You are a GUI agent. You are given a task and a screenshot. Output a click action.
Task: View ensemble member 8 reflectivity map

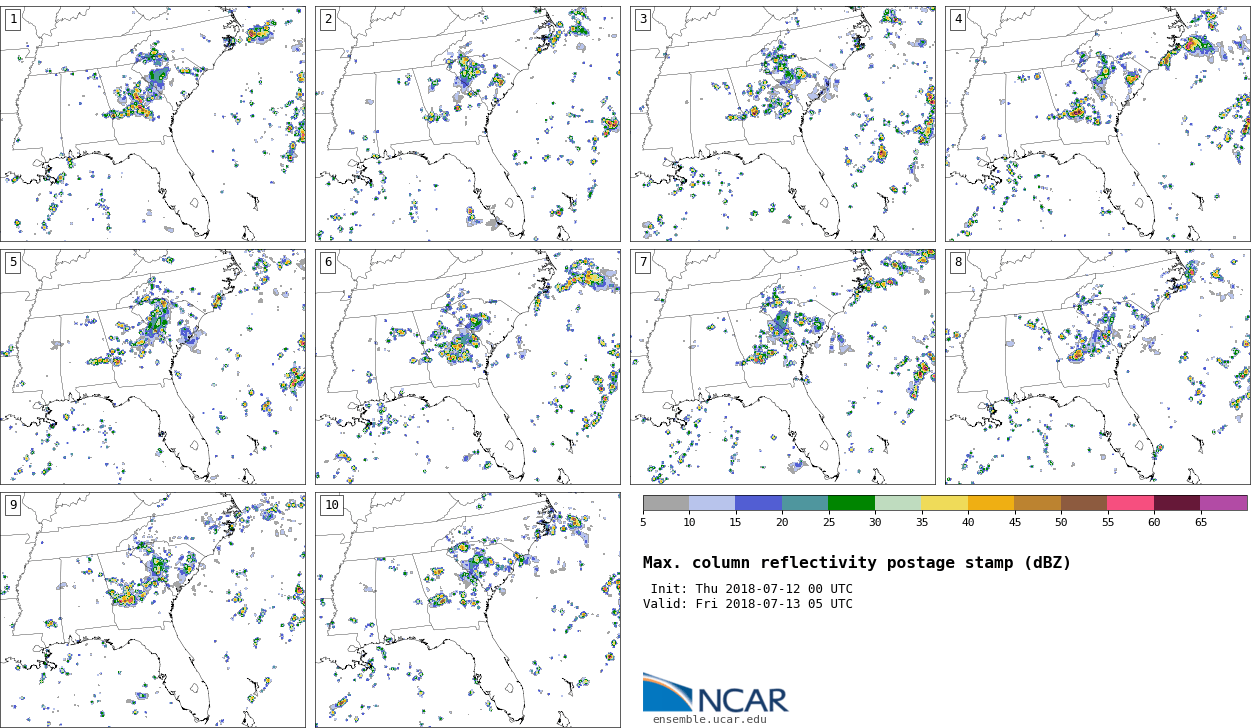pyautogui.click(x=1097, y=367)
